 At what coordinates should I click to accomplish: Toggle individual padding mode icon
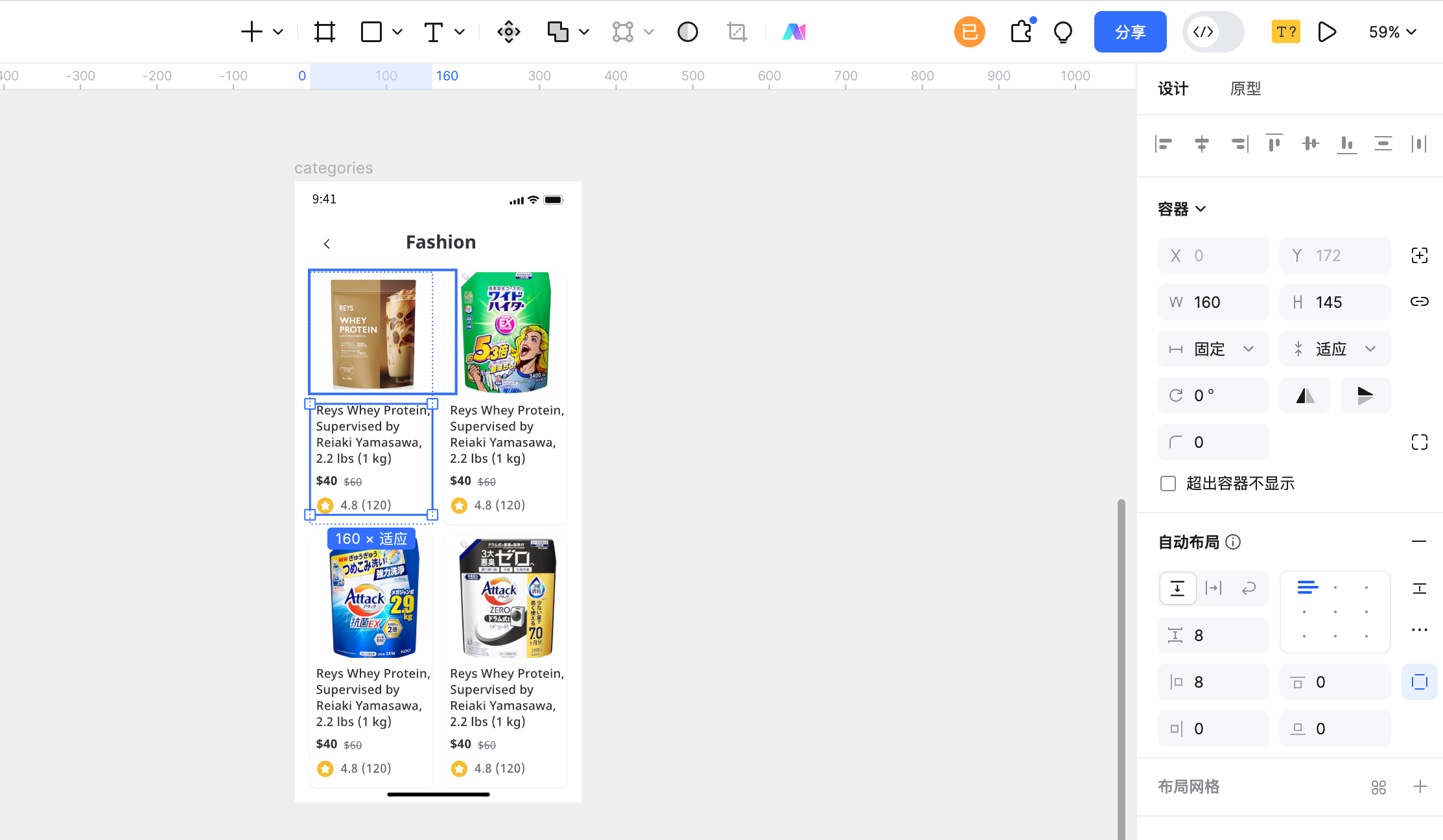1420,682
